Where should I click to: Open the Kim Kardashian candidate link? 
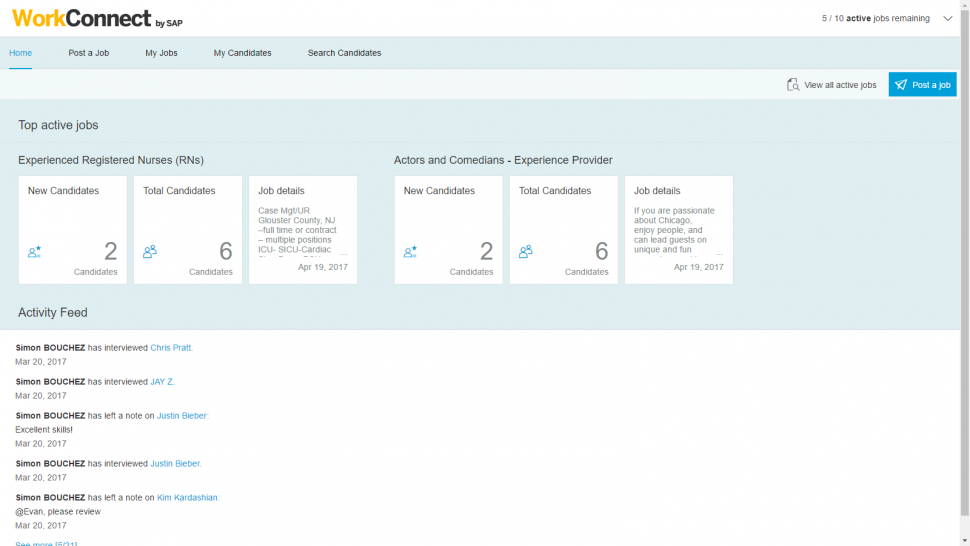tap(188, 497)
